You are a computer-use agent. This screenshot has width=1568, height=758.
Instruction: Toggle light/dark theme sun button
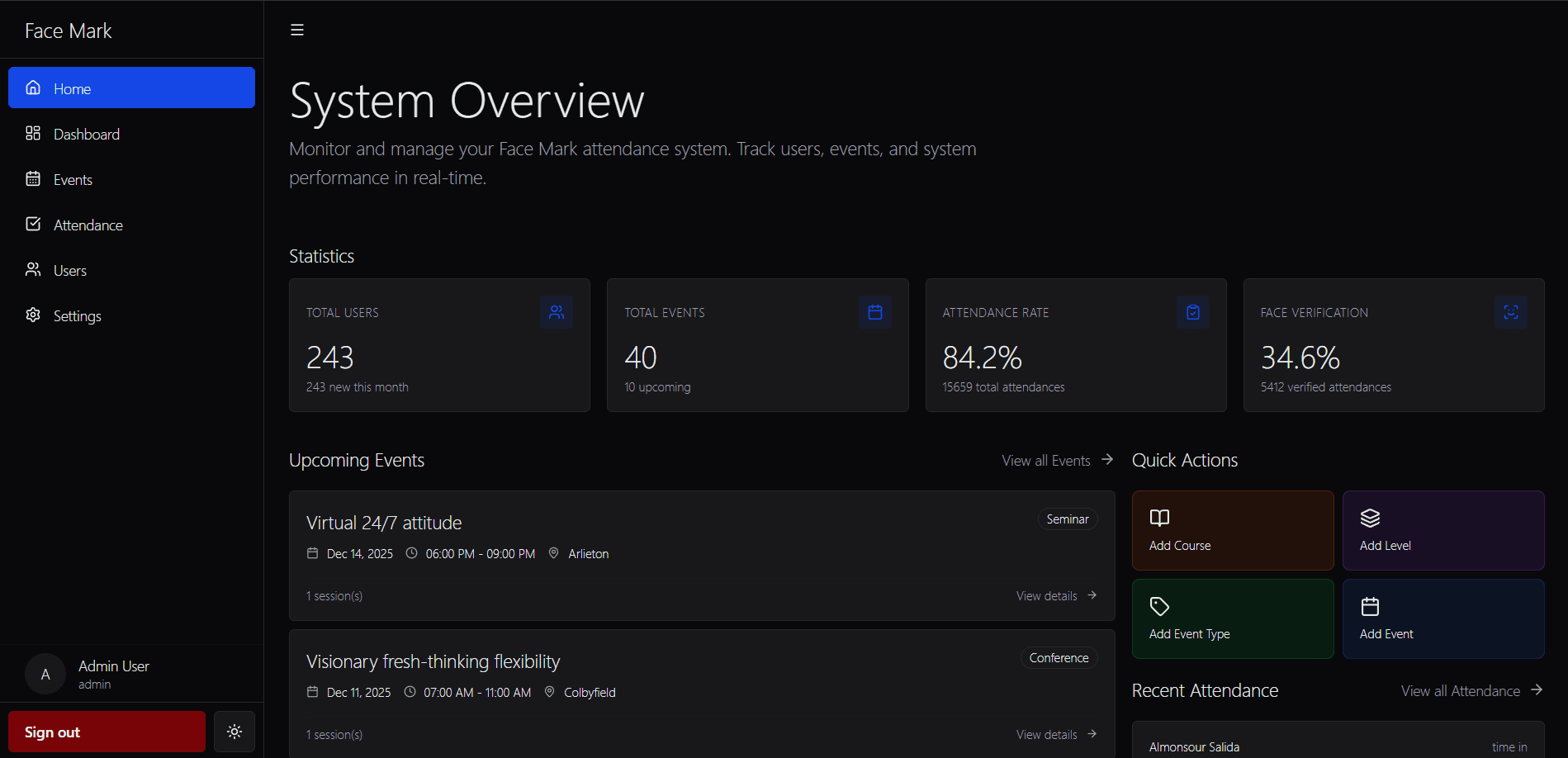click(x=234, y=732)
